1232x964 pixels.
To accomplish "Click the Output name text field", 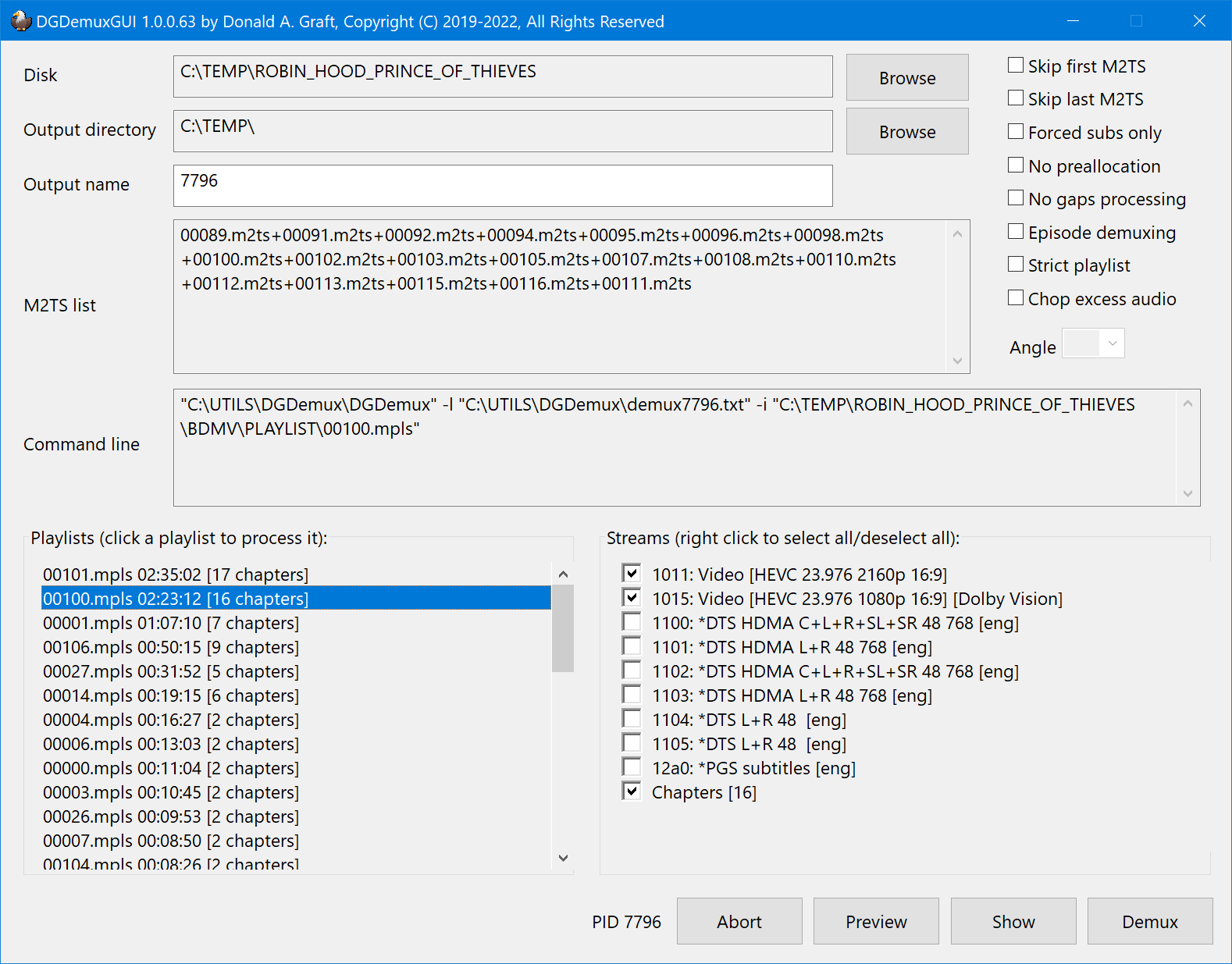I will pos(502,186).
